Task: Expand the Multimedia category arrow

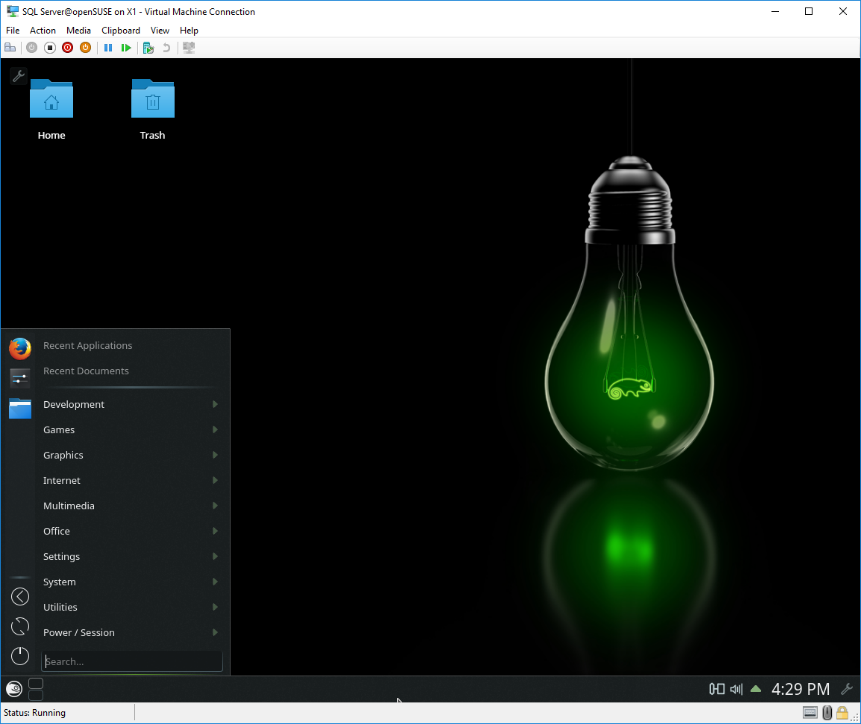Action: click(215, 506)
